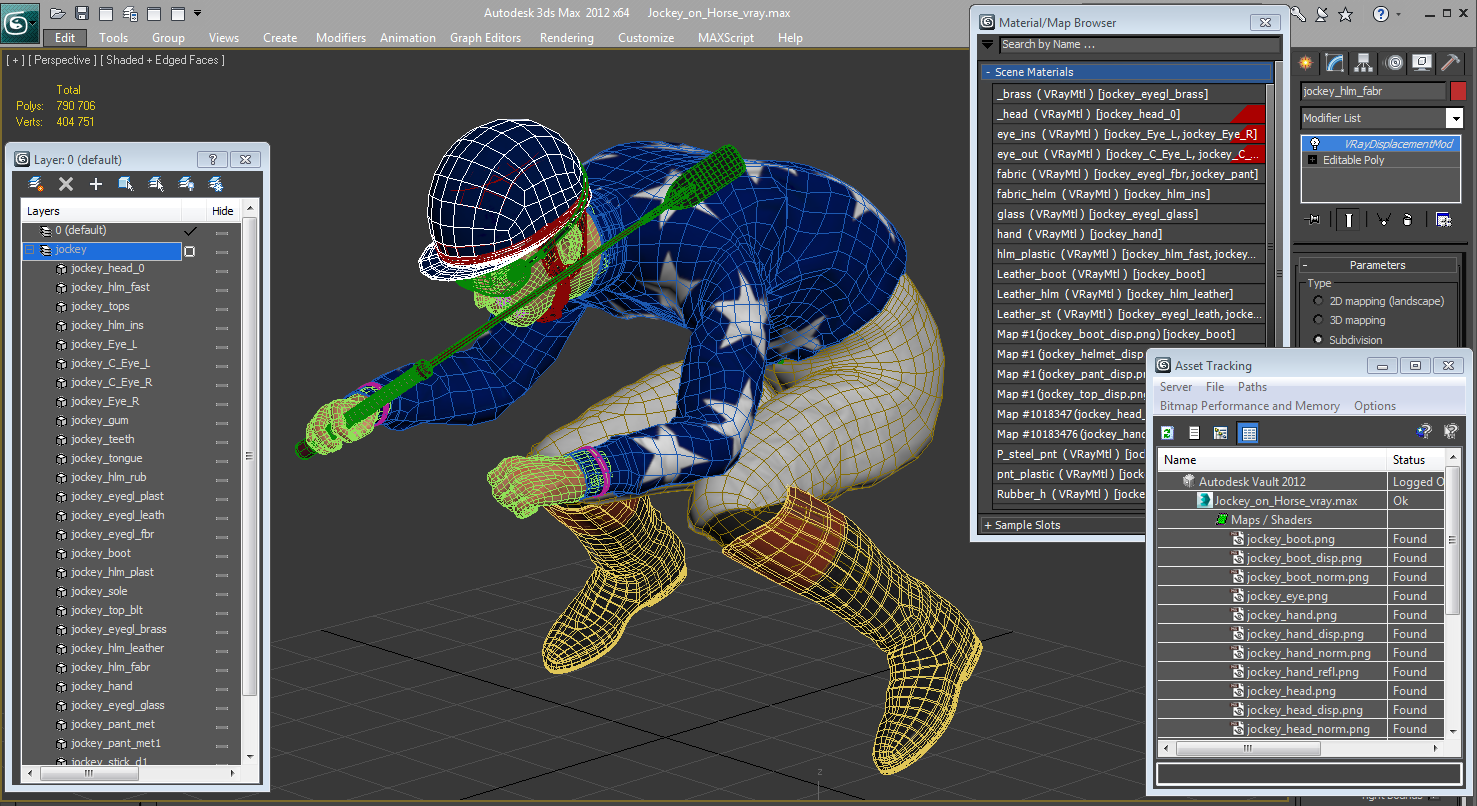Open Material/Map Browser options arrow
1477x806 pixels.
tap(988, 44)
